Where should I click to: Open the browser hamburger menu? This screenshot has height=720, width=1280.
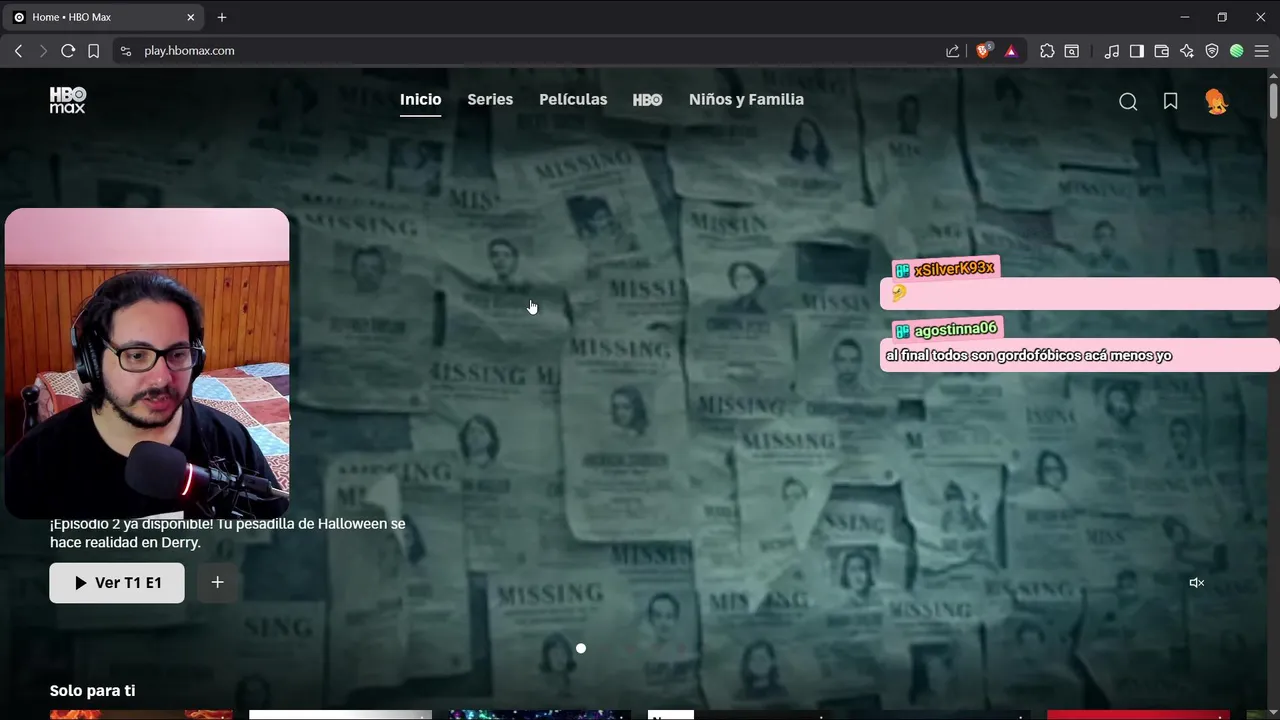coord(1262,51)
